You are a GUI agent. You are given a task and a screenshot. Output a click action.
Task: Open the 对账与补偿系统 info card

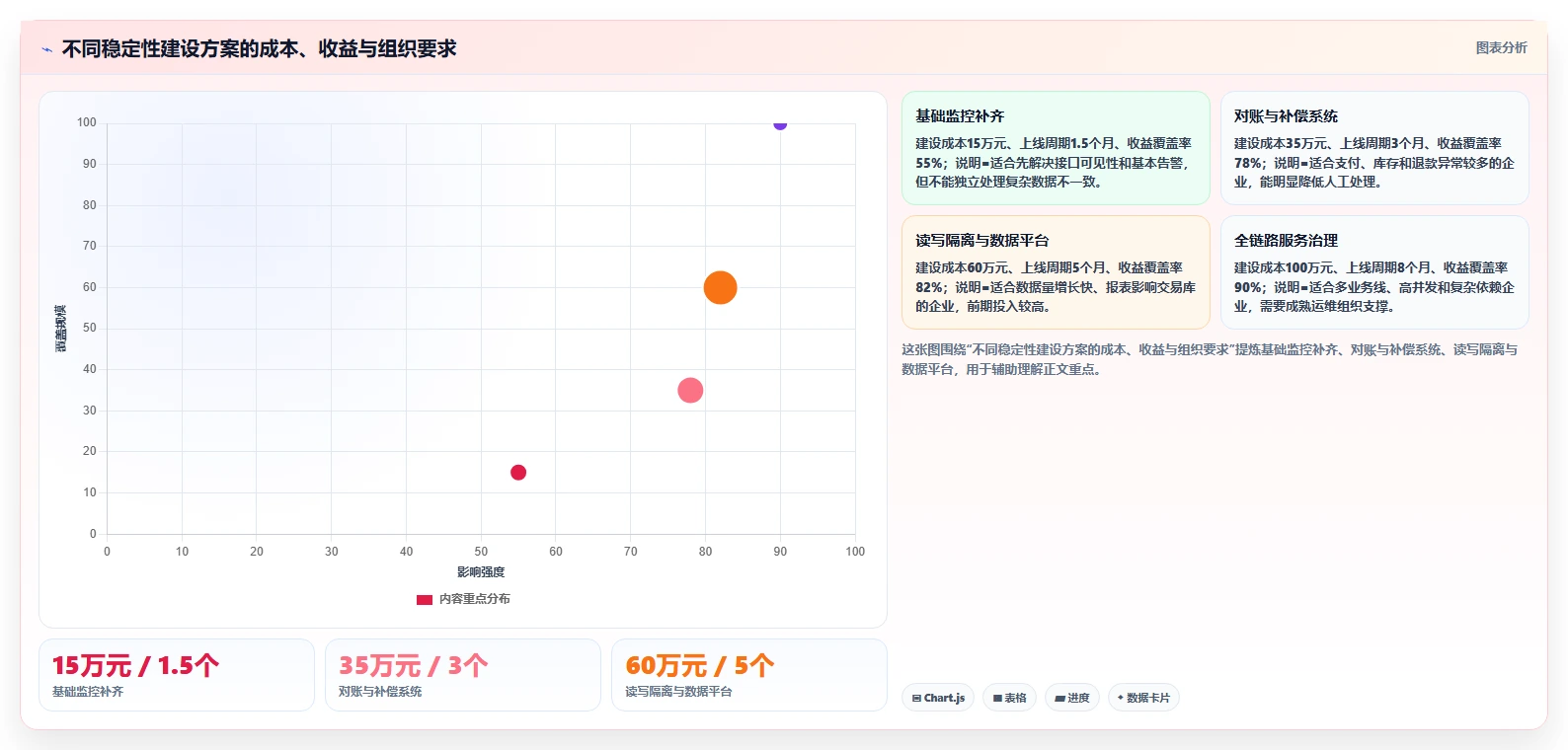[1374, 148]
